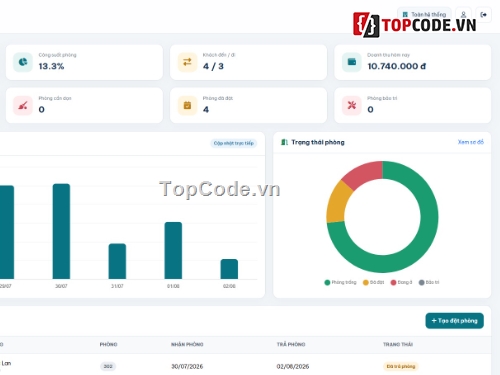Click the TRẠNG THÁI column header
This screenshot has height=375, width=500.
click(398, 344)
